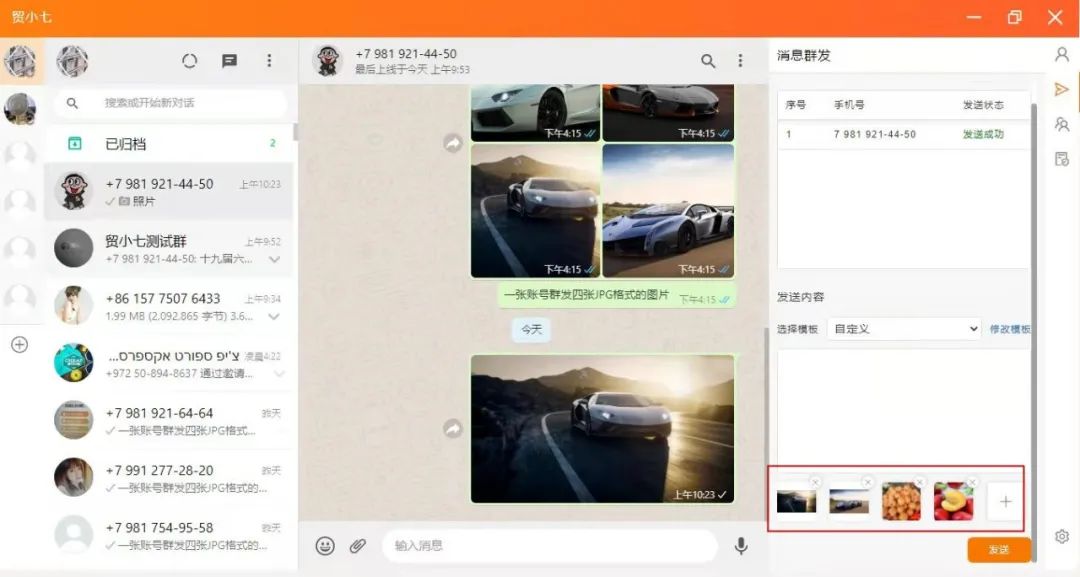Open album photo of car on mountain road
This screenshot has width=1080, height=577.
tap(535, 211)
